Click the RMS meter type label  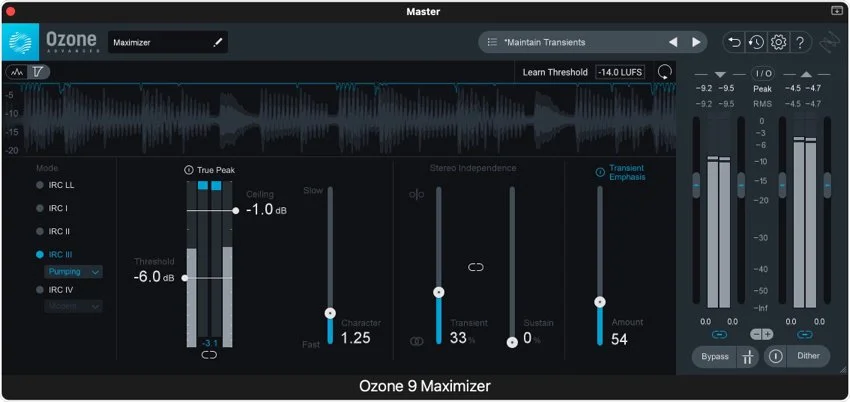tap(762, 103)
